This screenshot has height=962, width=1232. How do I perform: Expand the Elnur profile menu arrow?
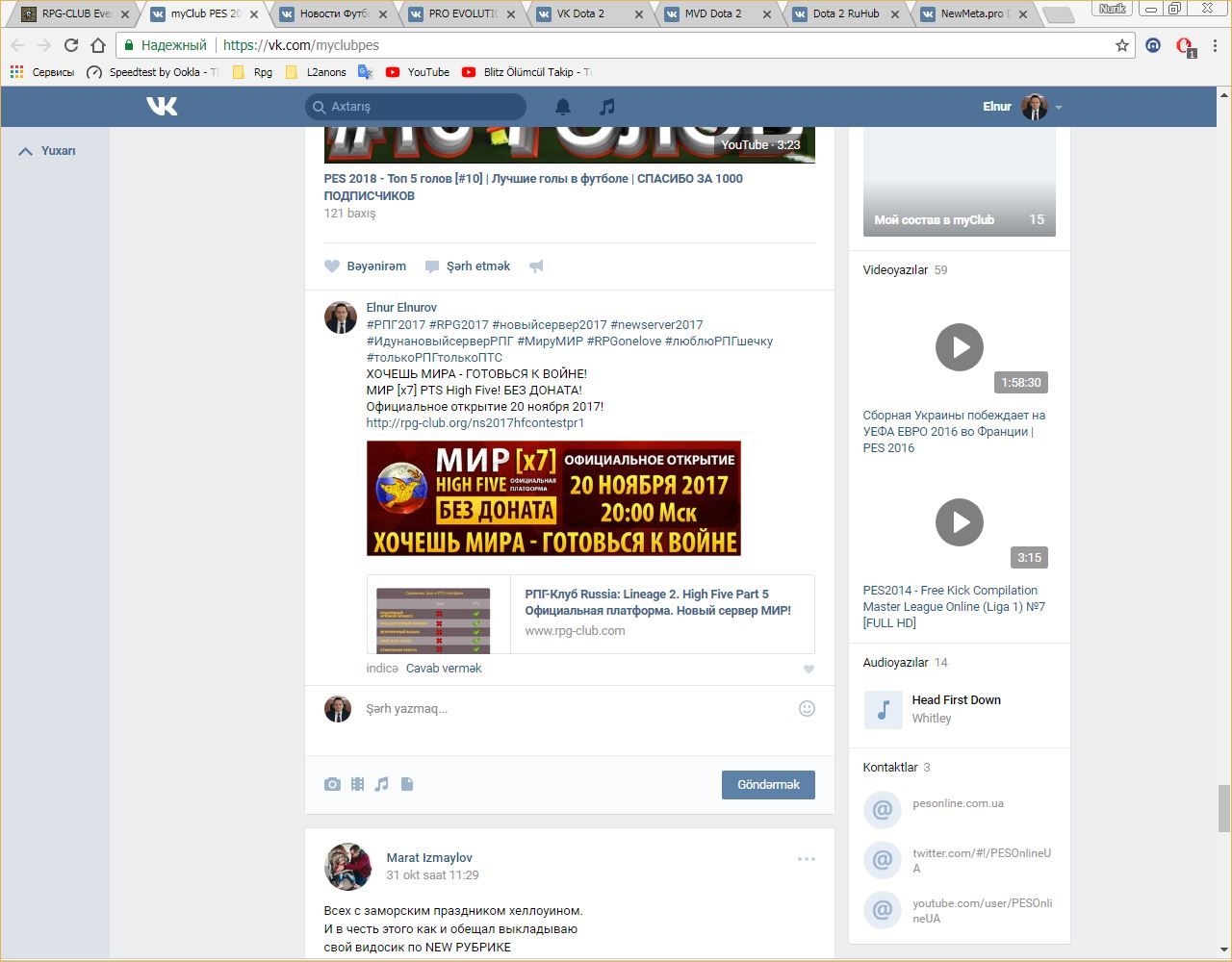1058,108
